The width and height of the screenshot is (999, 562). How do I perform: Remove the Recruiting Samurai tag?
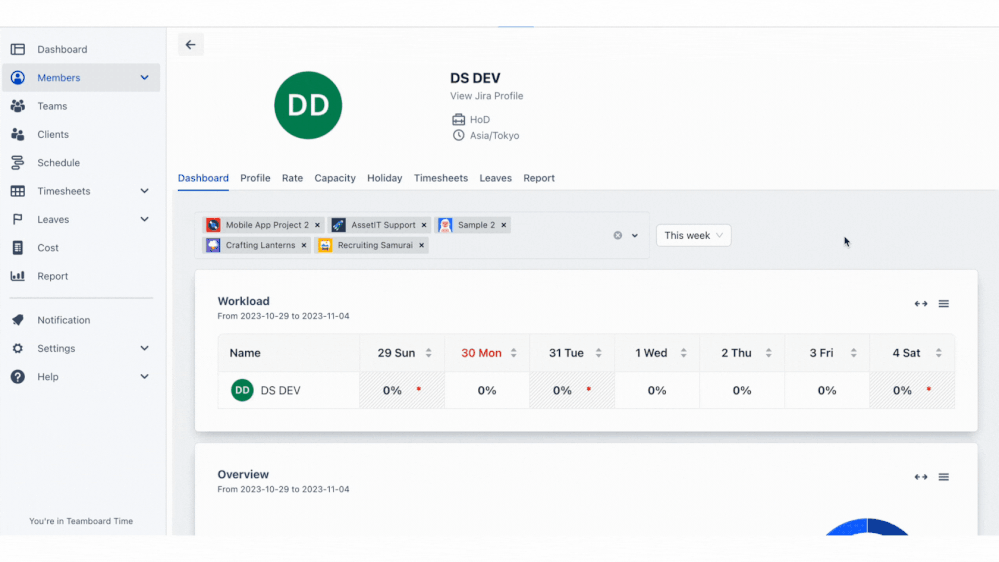[x=421, y=245]
